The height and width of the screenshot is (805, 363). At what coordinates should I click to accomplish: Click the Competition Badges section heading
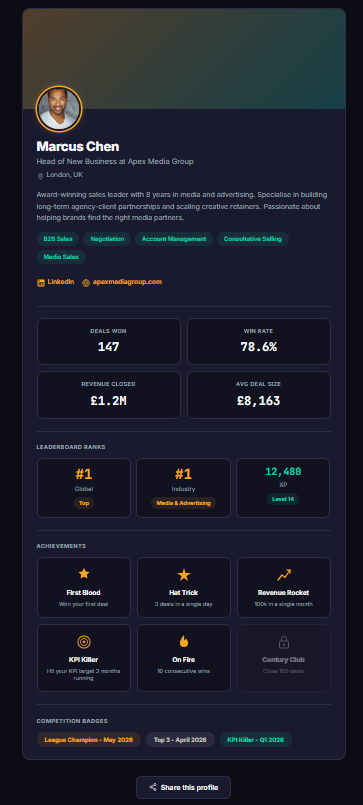click(72, 721)
